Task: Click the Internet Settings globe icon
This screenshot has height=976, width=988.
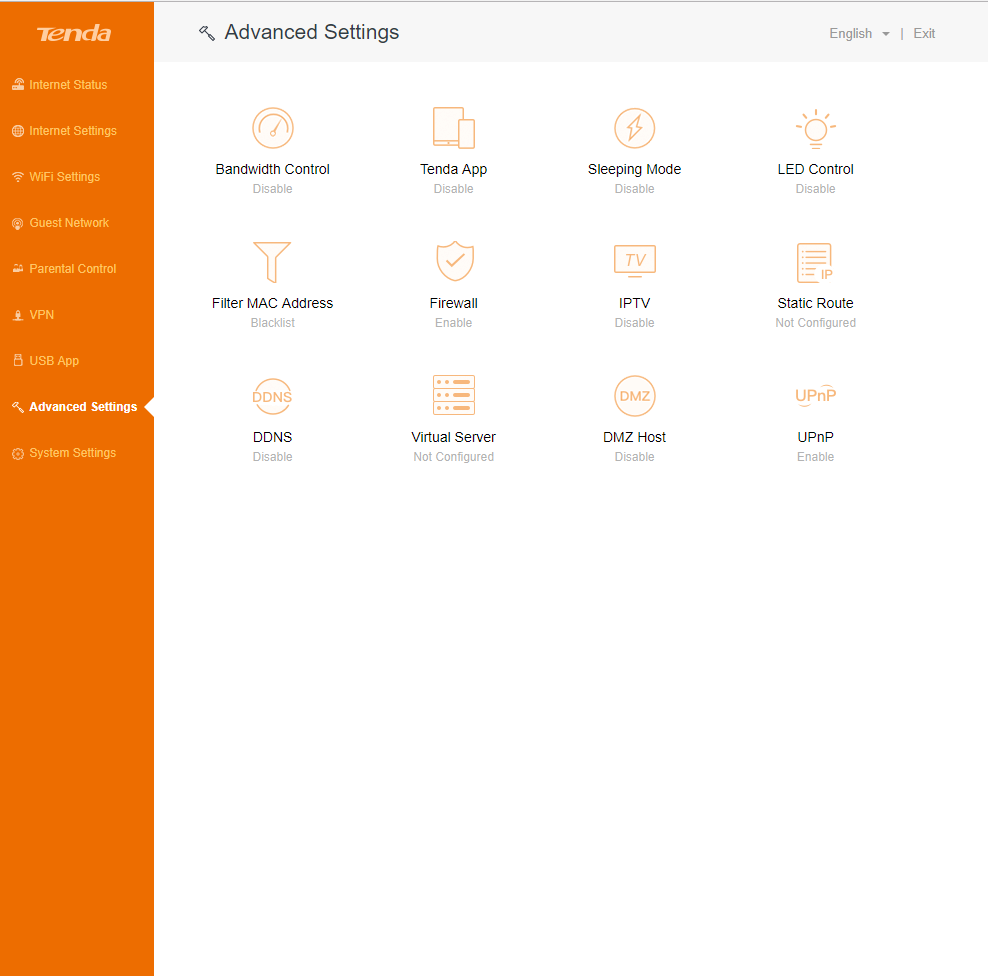Action: pyautogui.click(x=18, y=130)
